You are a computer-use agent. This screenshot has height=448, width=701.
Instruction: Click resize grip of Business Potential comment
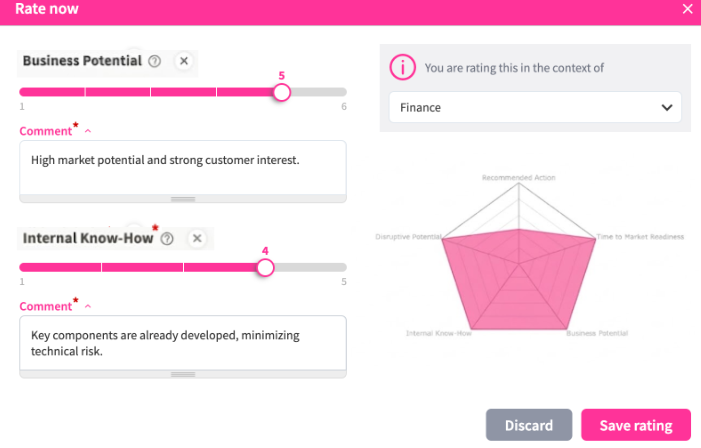coord(183,198)
